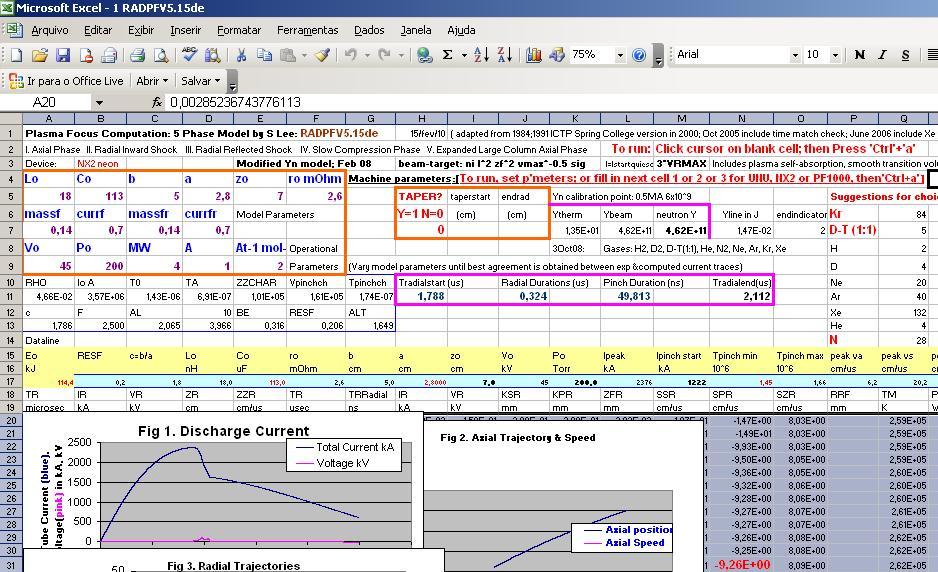938x572 pixels.
Task: Click the Excel workbook icon beside Arquivo
Action: 14,30
